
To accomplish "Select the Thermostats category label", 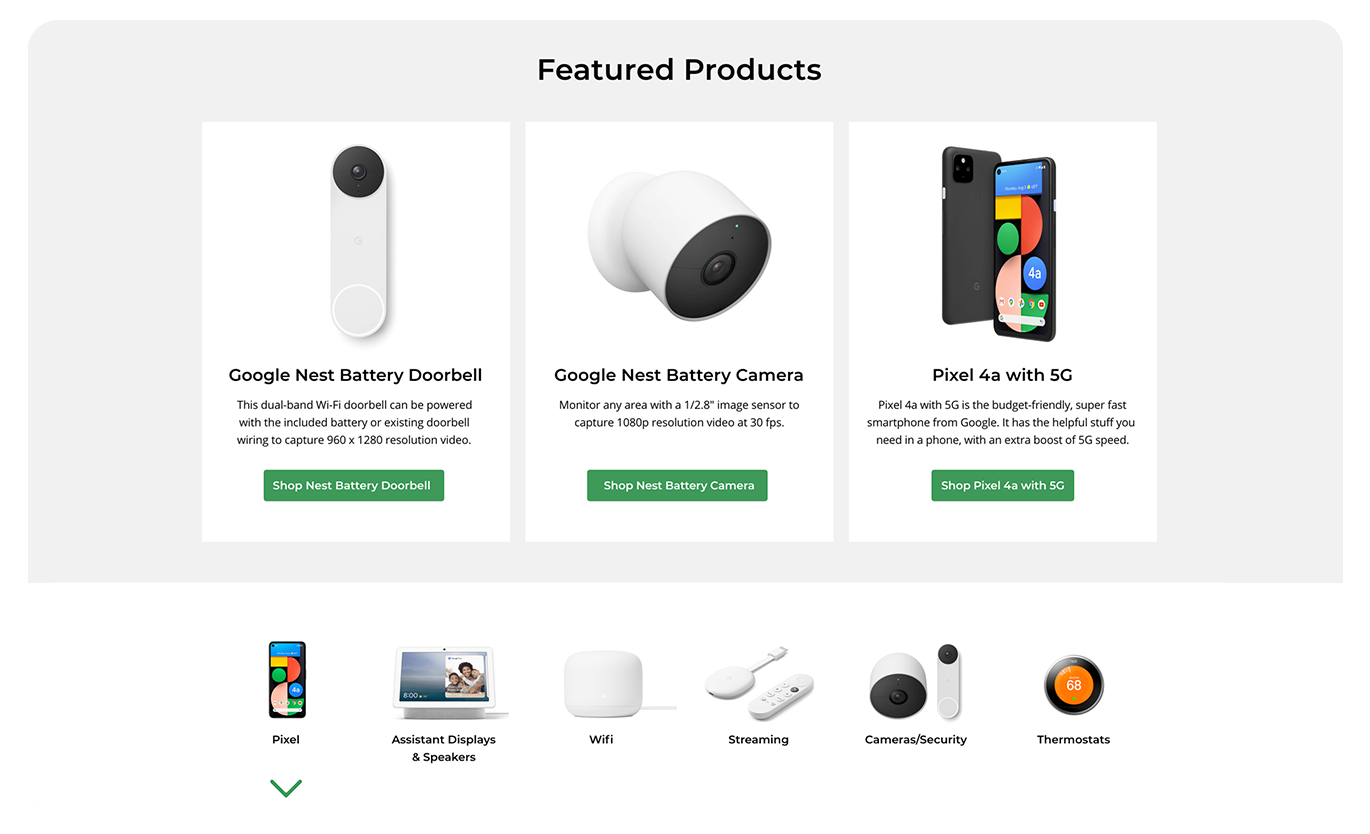I will 1073,740.
